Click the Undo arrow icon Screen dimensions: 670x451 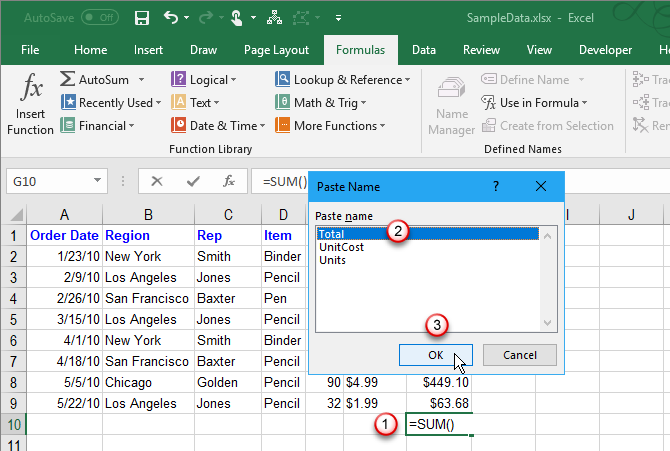coord(171,18)
